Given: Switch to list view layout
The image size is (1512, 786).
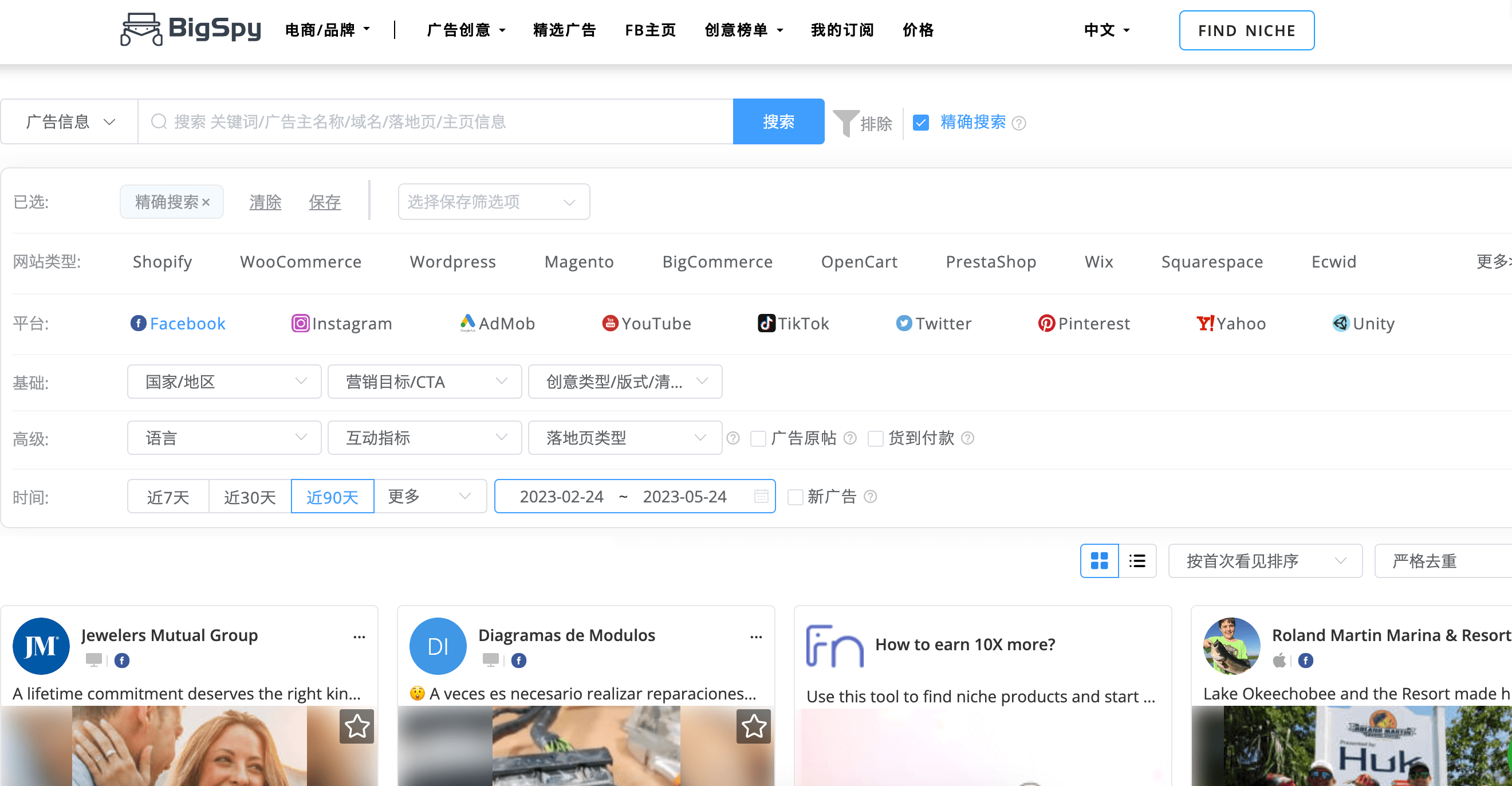Looking at the screenshot, I should [x=1137, y=561].
